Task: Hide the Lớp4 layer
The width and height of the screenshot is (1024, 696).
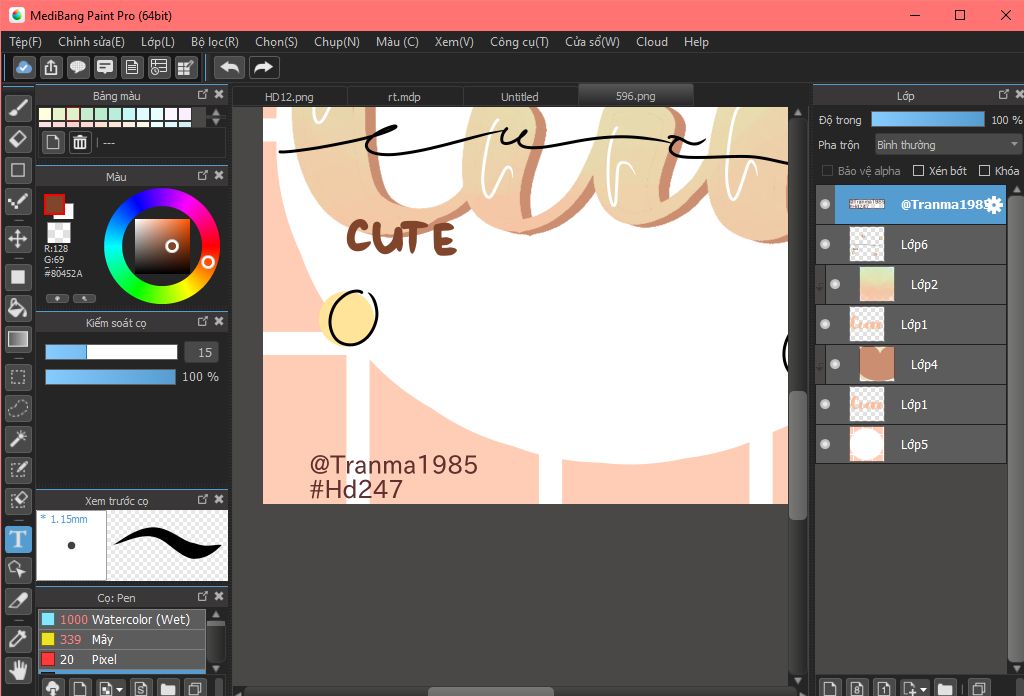Action: pyautogui.click(x=835, y=364)
